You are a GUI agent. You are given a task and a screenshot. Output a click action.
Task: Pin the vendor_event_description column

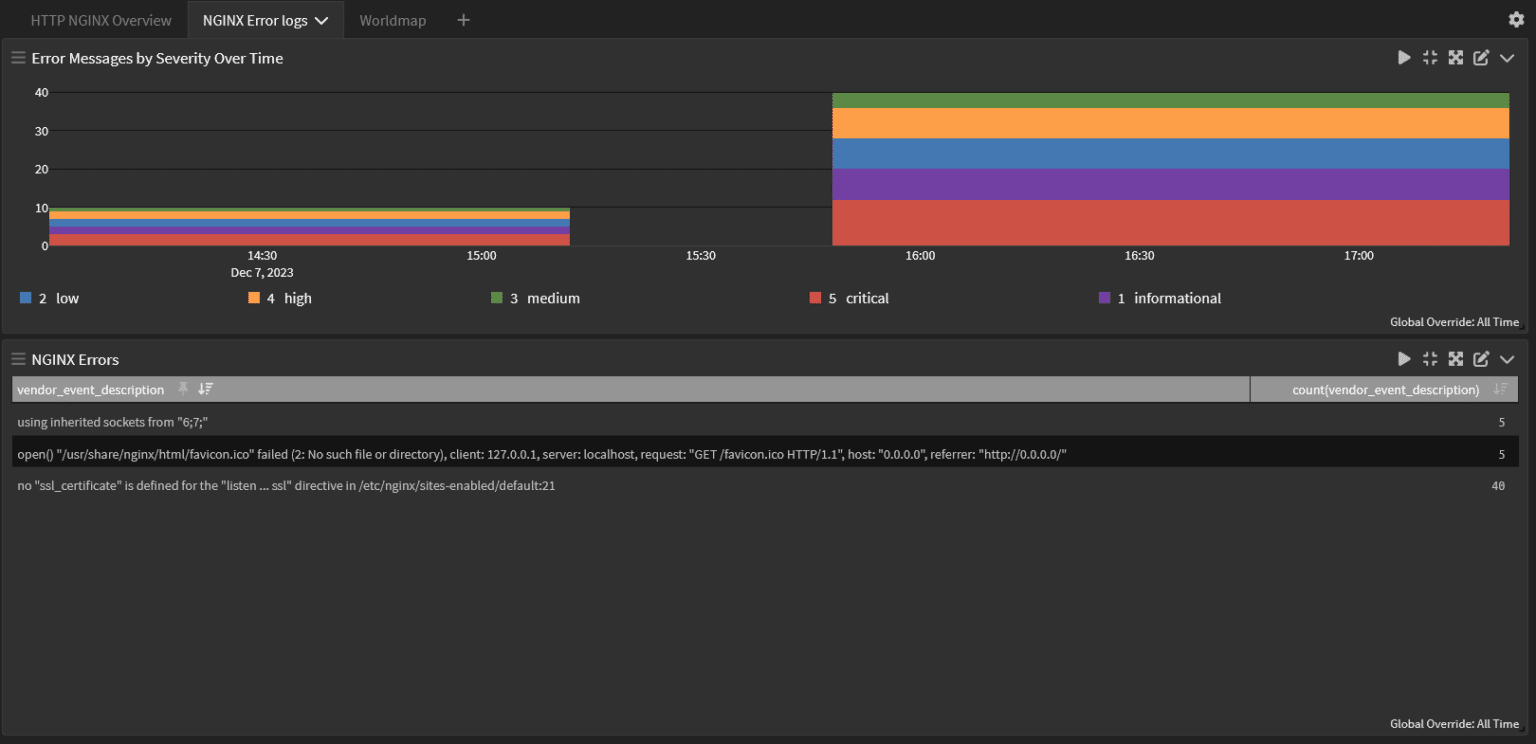pyautogui.click(x=183, y=389)
